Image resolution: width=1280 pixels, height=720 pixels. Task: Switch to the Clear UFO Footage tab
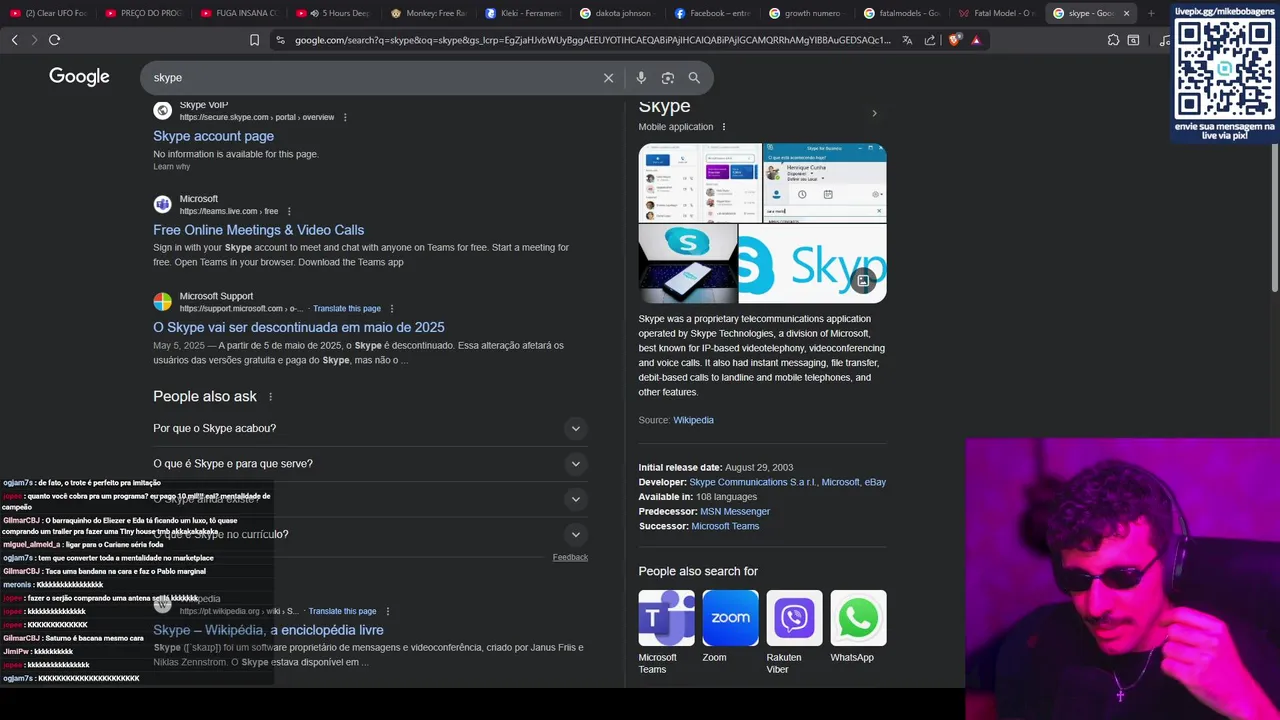49,13
